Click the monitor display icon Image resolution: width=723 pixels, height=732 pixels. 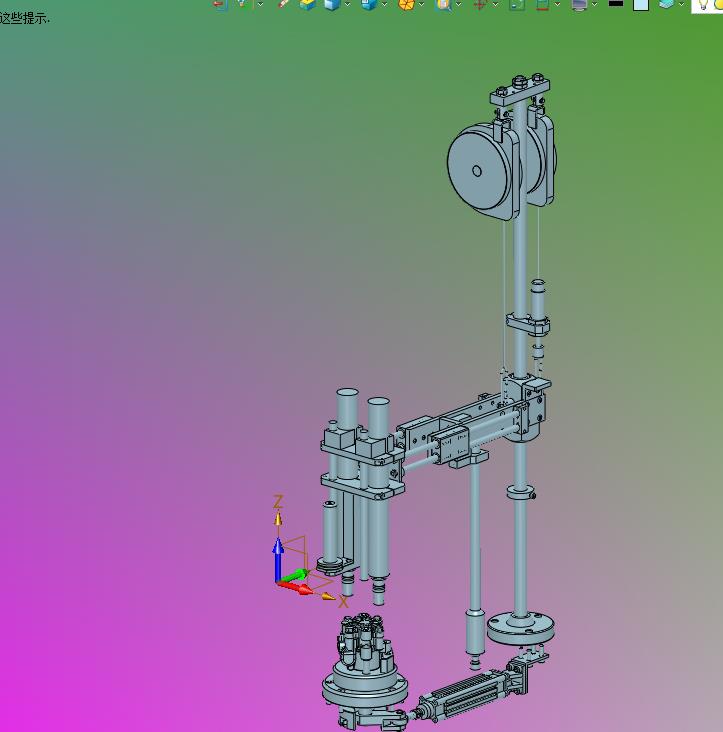click(579, 5)
